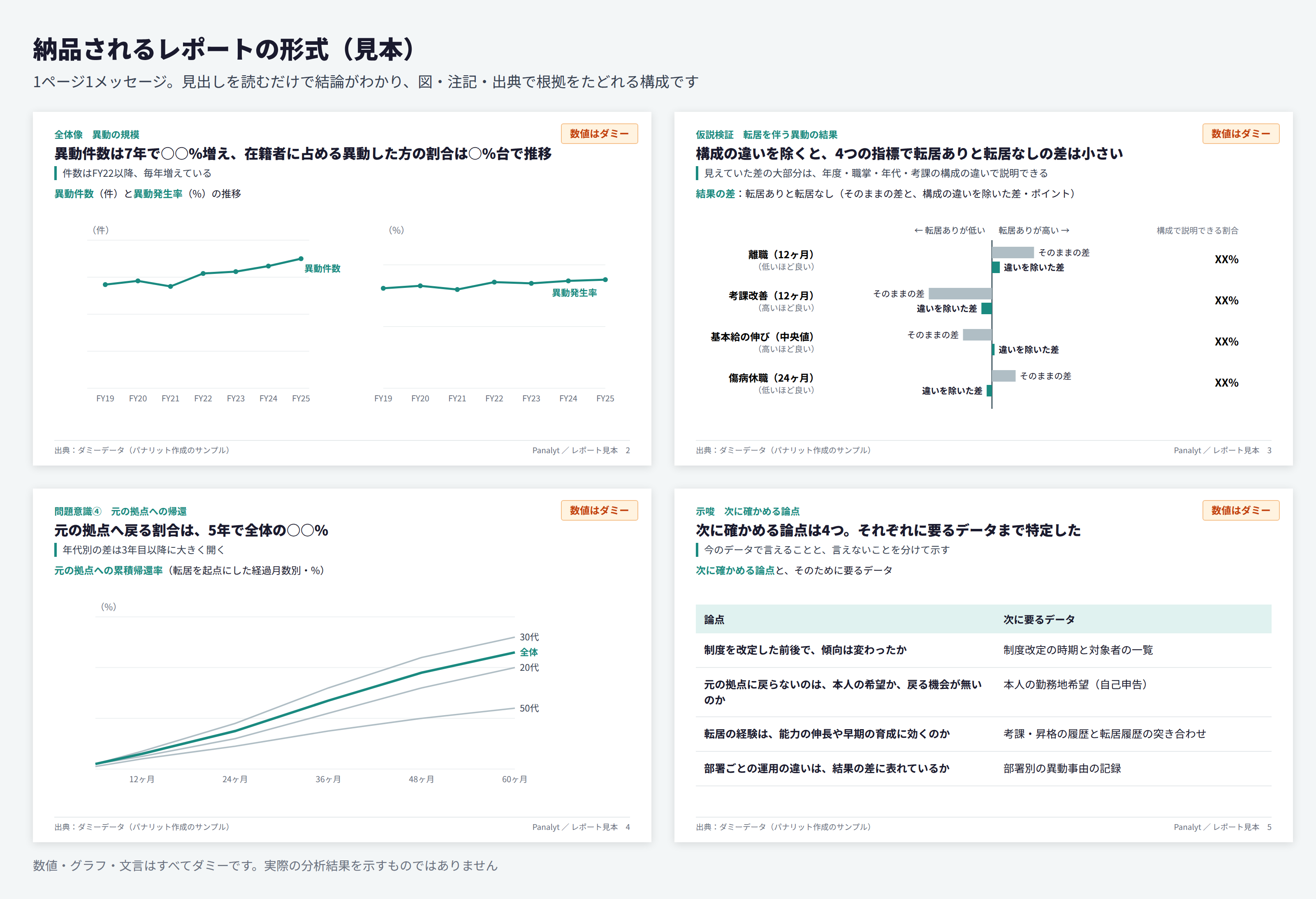
Task: Click FY25 on the 異動発生率 chart axis
Action: click(605, 399)
